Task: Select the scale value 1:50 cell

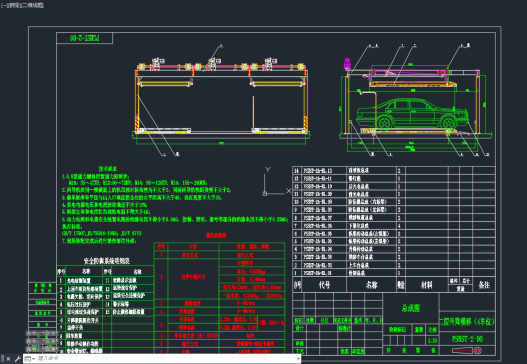Action: coord(433,340)
